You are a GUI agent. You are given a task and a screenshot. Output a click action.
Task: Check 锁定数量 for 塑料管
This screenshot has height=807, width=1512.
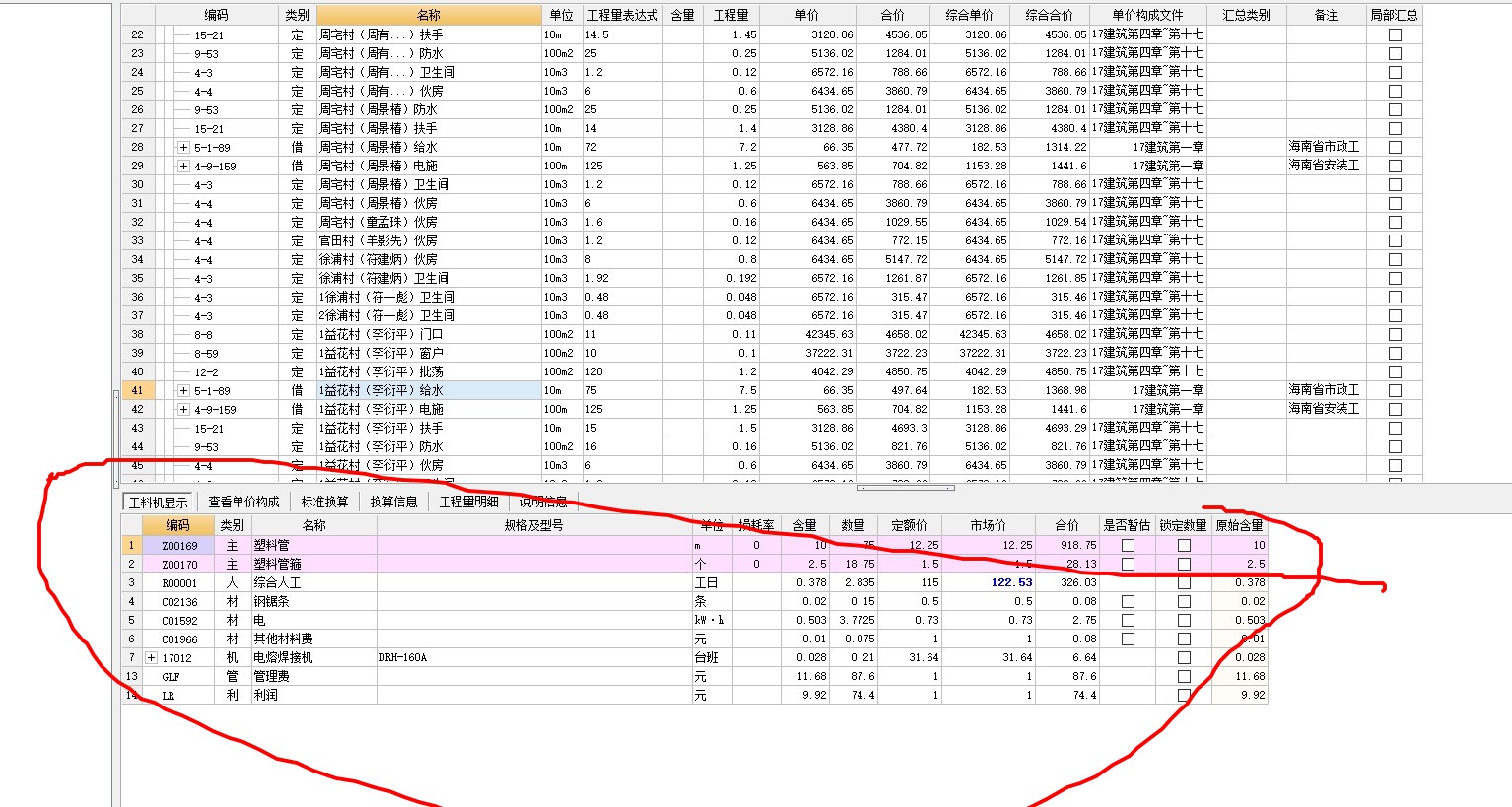(x=1184, y=545)
